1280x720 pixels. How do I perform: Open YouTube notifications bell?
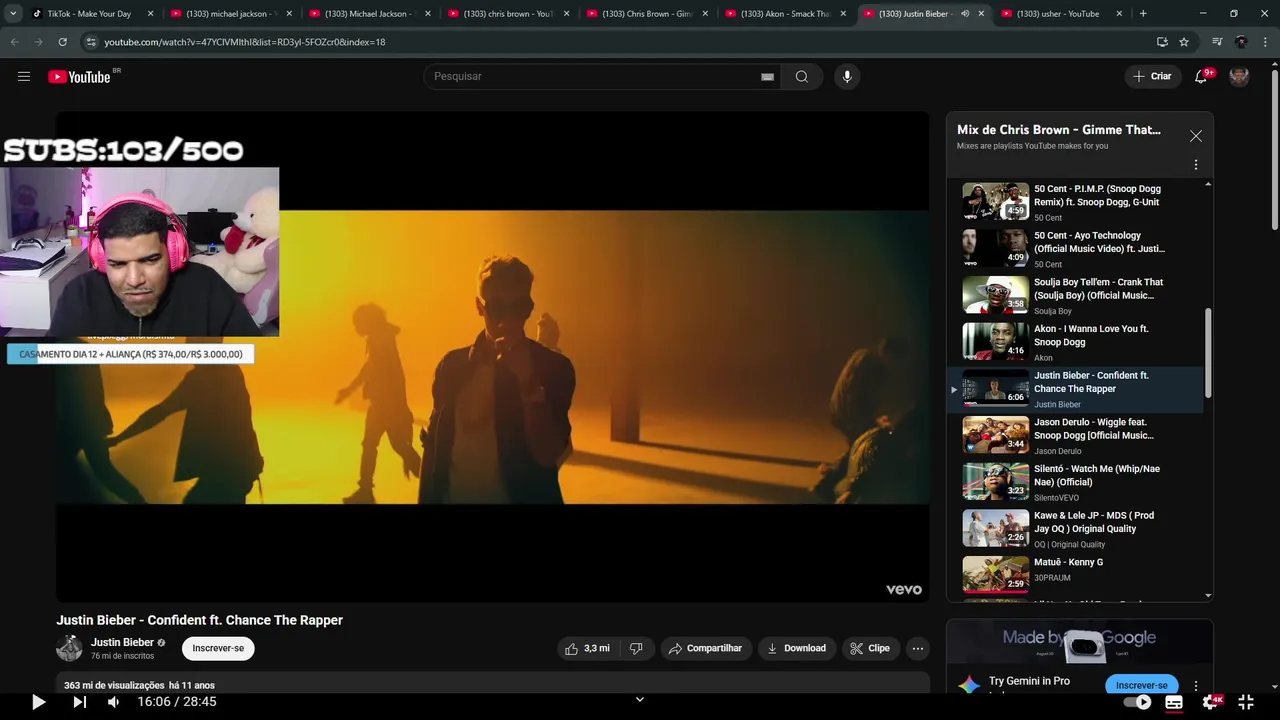(x=1201, y=77)
